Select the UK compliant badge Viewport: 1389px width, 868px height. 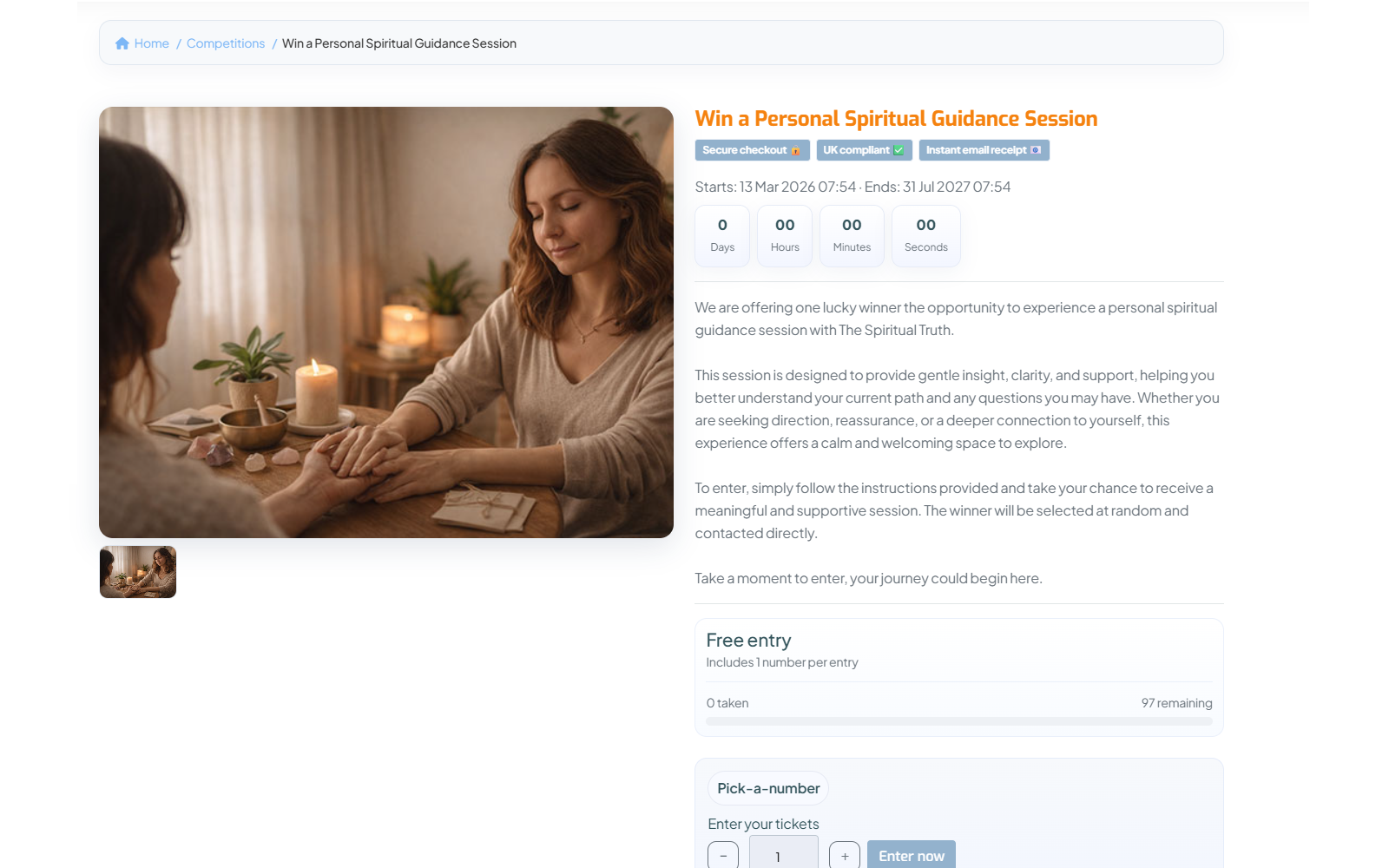864,150
